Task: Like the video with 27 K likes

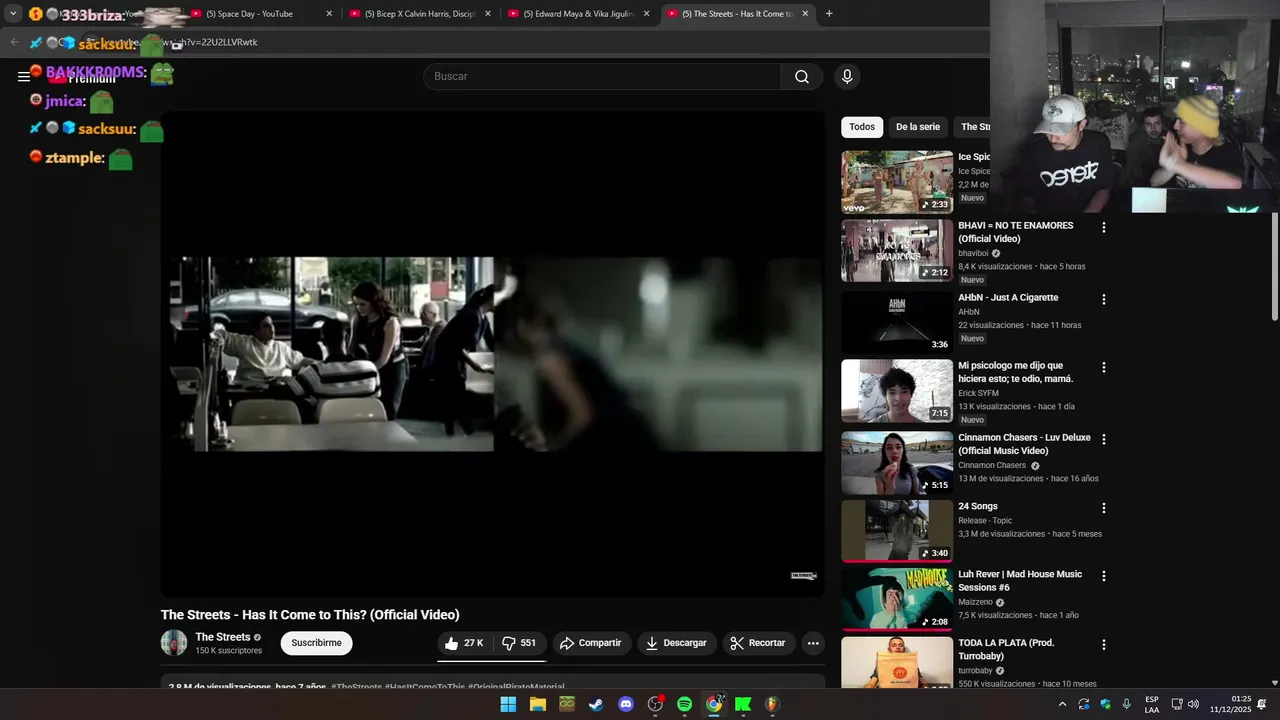Action: click(x=464, y=643)
